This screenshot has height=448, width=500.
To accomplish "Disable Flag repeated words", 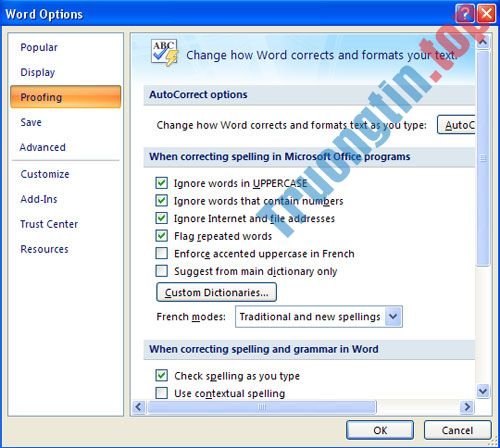I will [x=162, y=236].
